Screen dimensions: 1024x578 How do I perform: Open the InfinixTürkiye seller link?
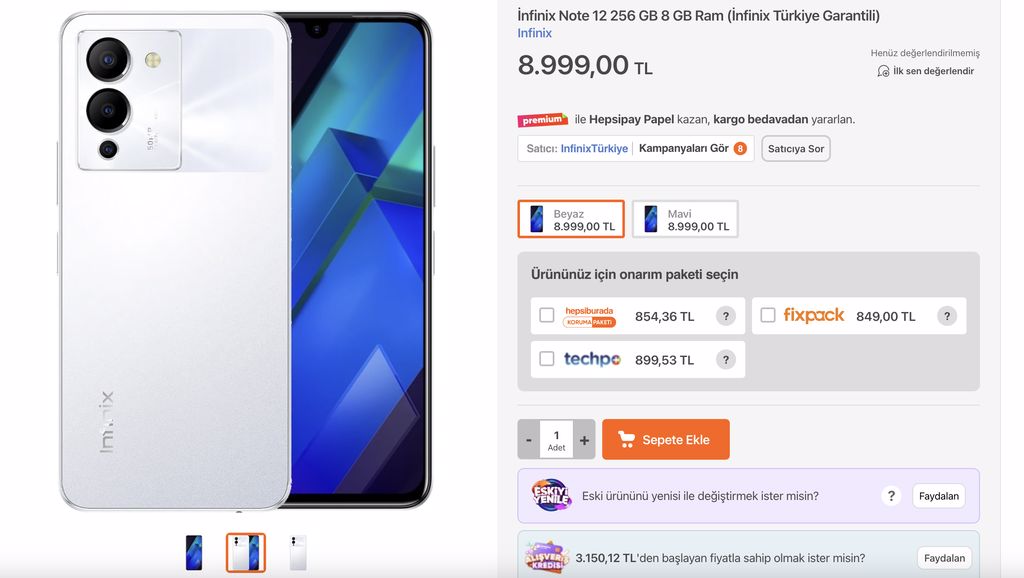594,148
